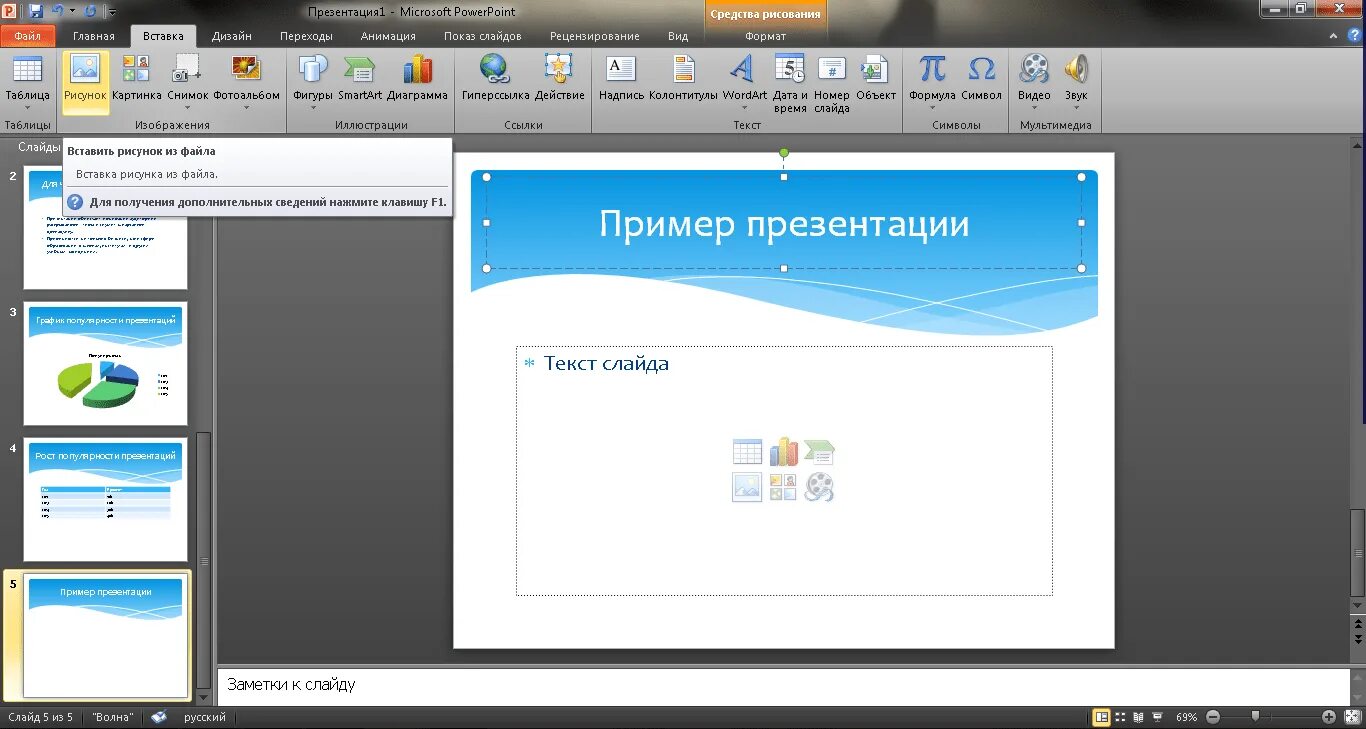Click the zoom slider handle

(1255, 716)
